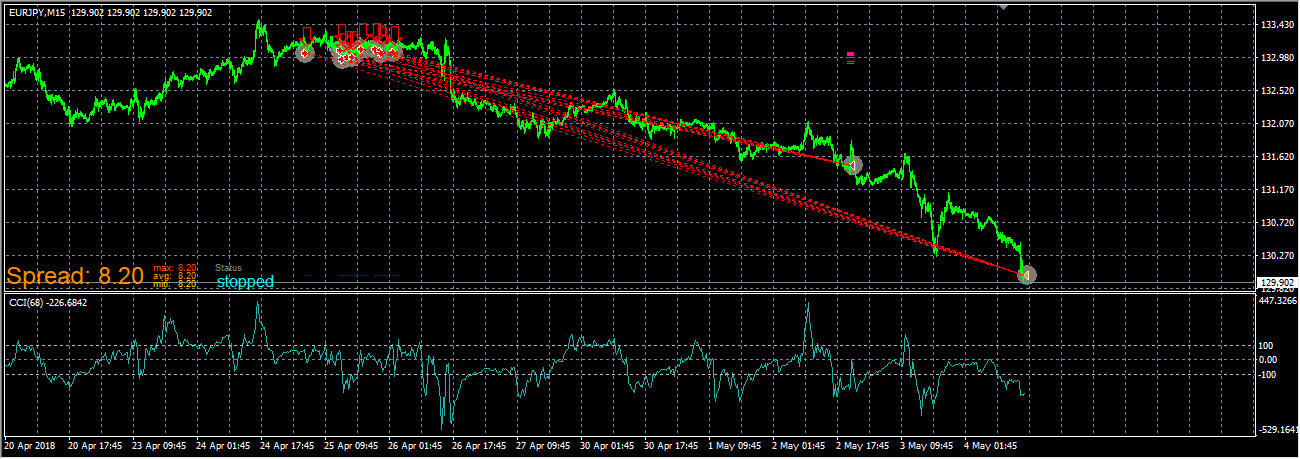Click the 4 May 01:45 time label
1300x459 pixels.
tap(990, 445)
